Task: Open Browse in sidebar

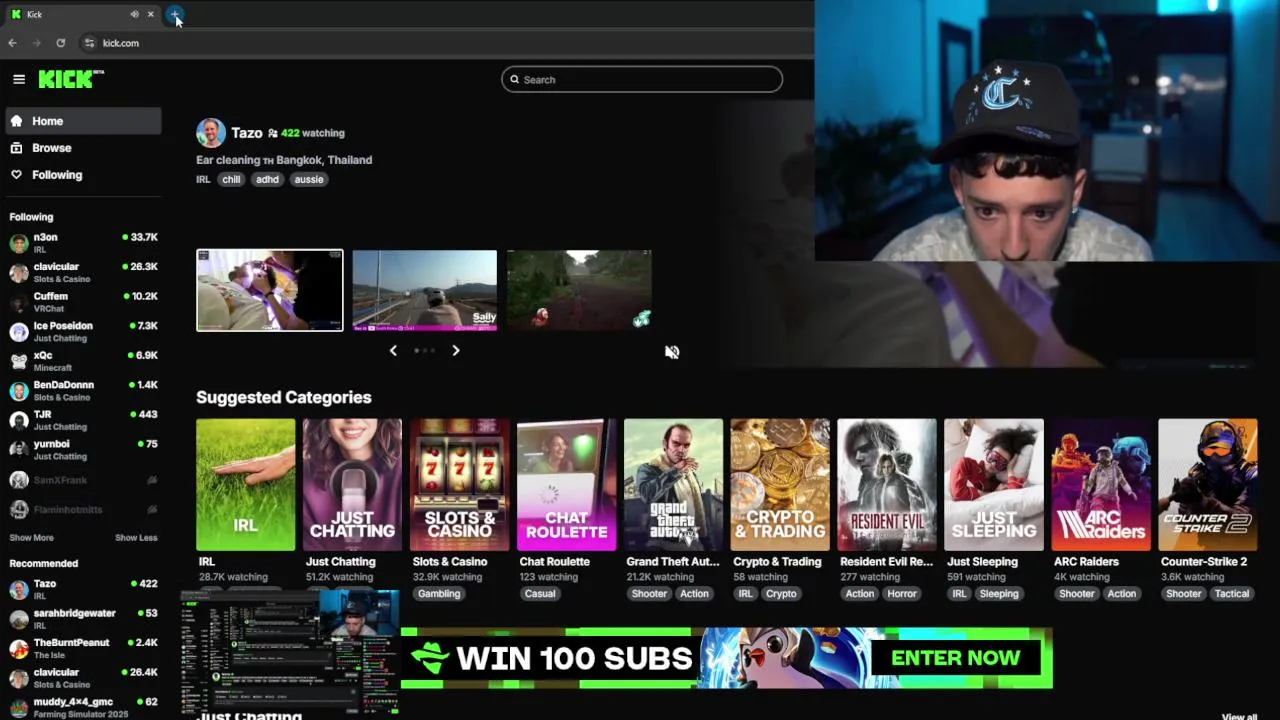Action: (83, 148)
